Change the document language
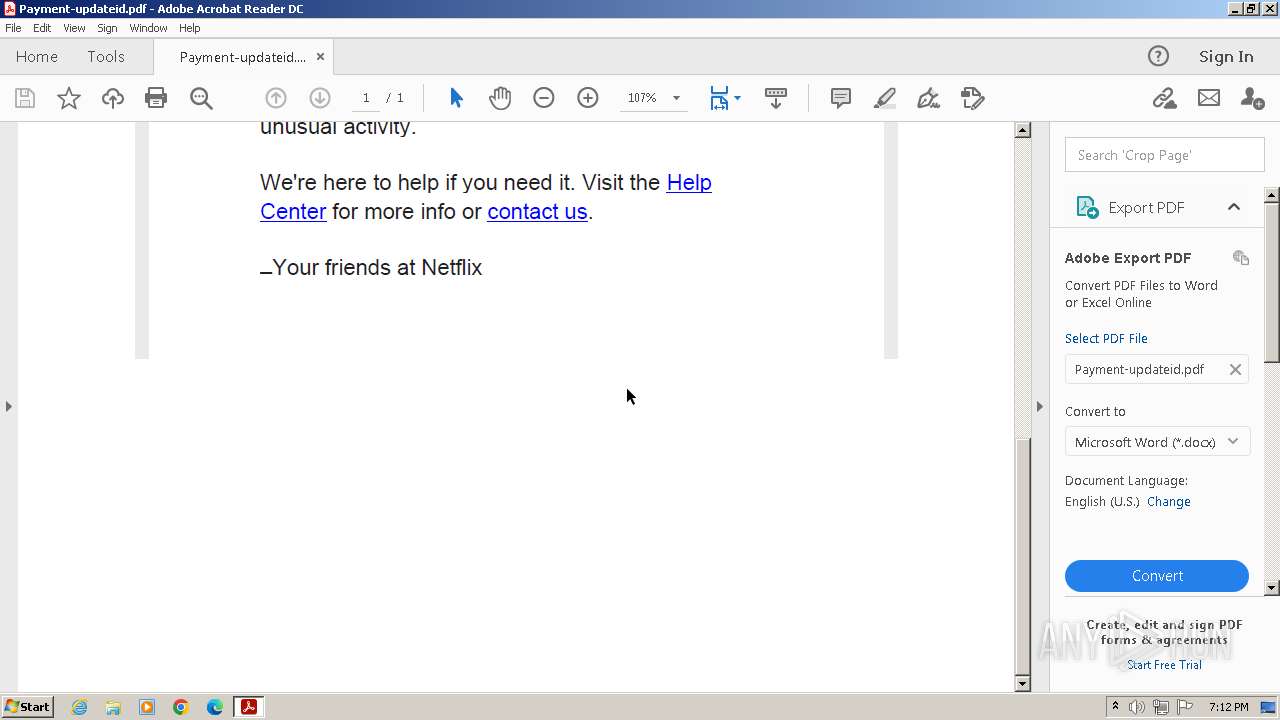The image size is (1280, 720). [1169, 502]
